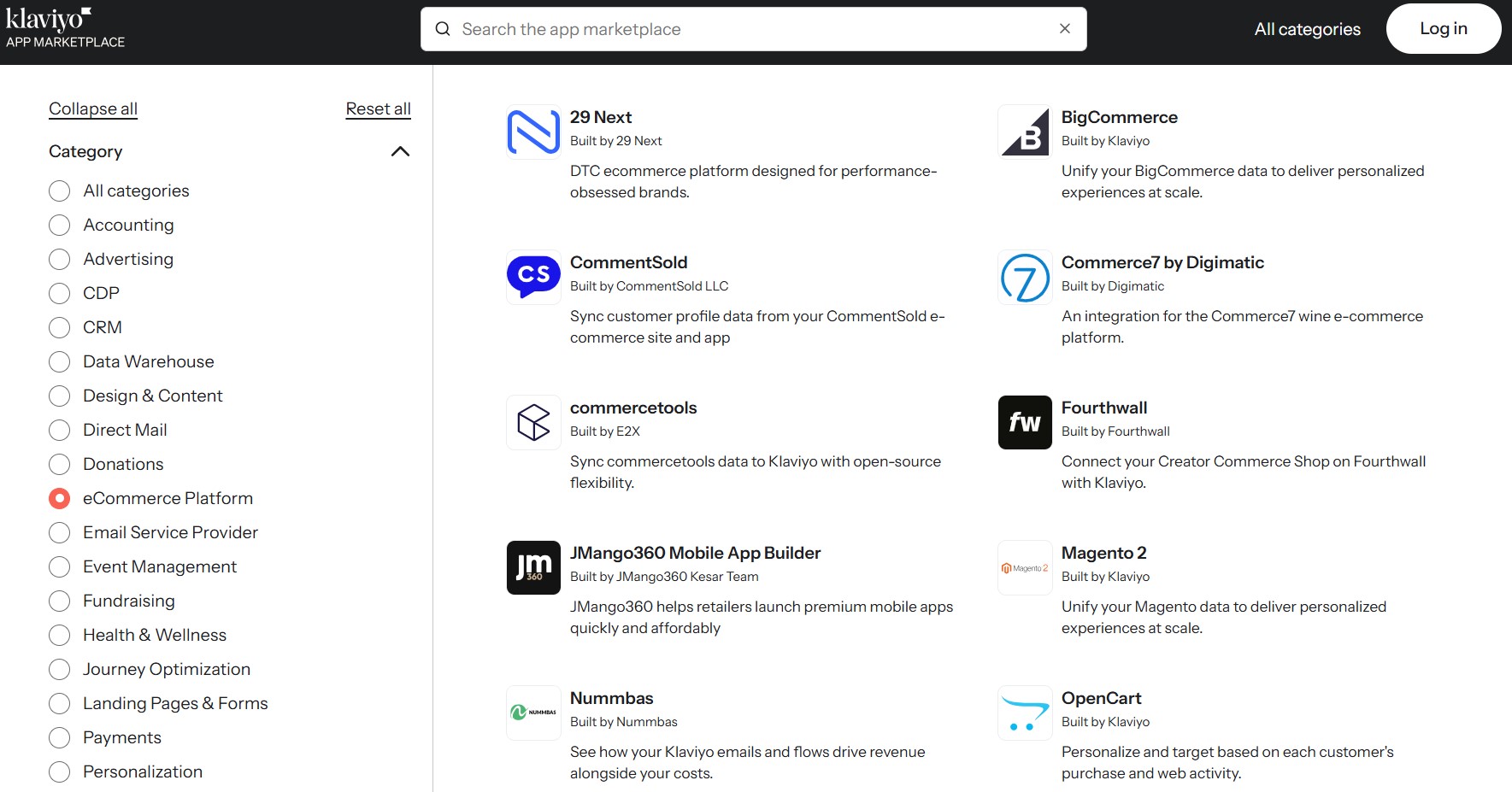The width and height of the screenshot is (1512, 792).
Task: Click the Fourthwall description text
Action: click(x=1244, y=472)
